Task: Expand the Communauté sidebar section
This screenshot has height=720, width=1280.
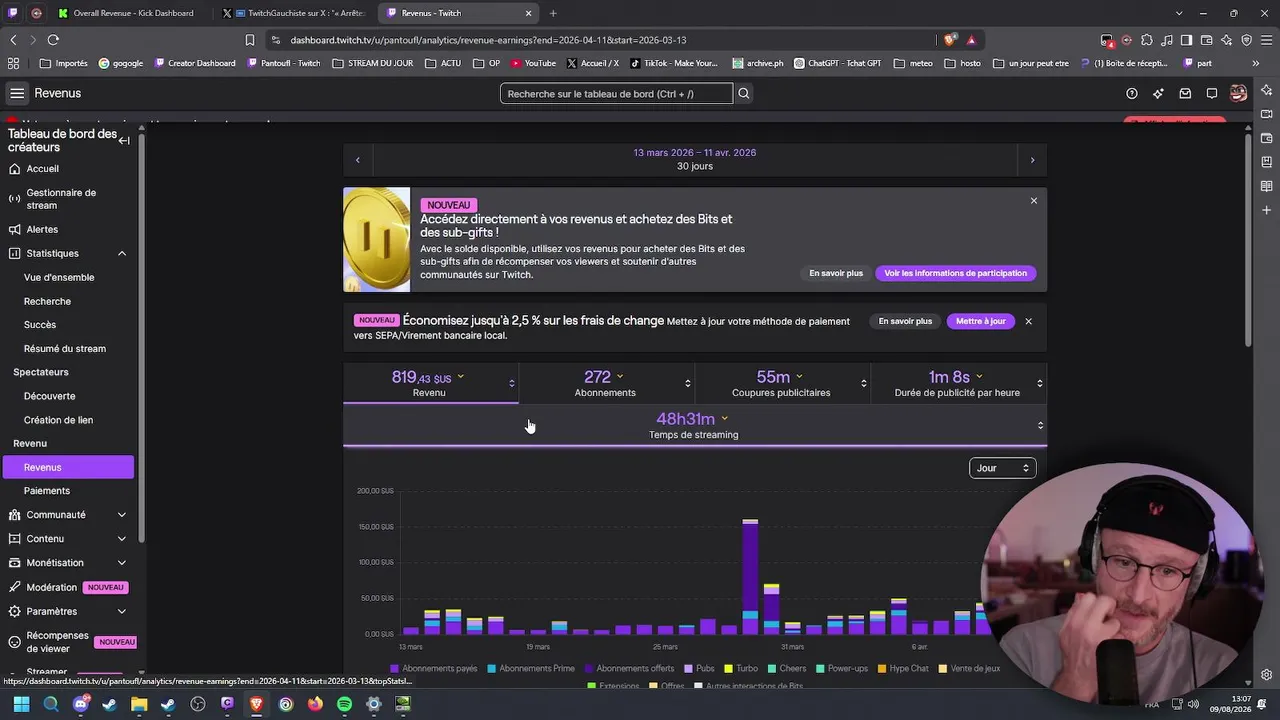Action: 122,515
